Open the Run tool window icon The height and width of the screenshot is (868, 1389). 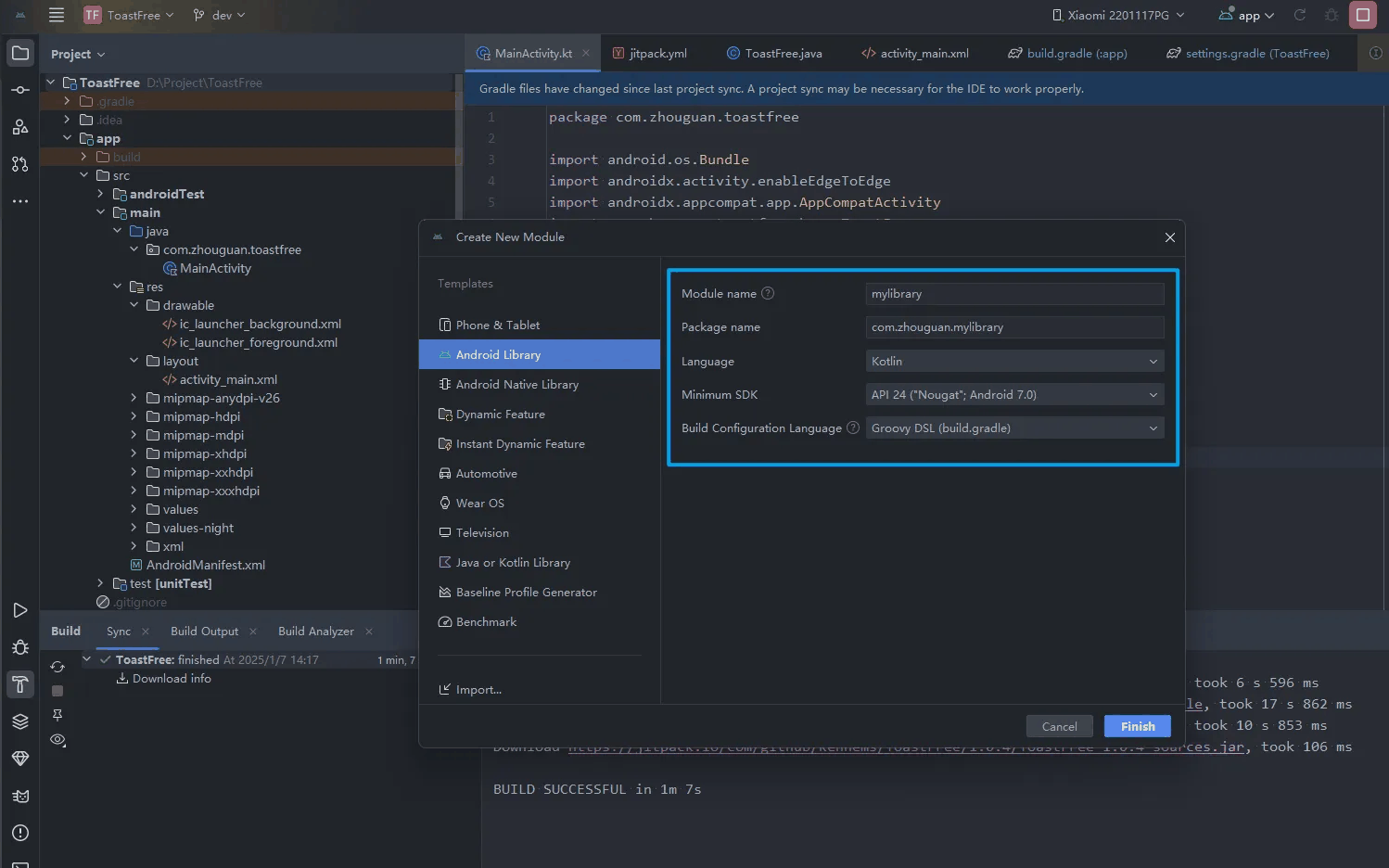(20, 610)
